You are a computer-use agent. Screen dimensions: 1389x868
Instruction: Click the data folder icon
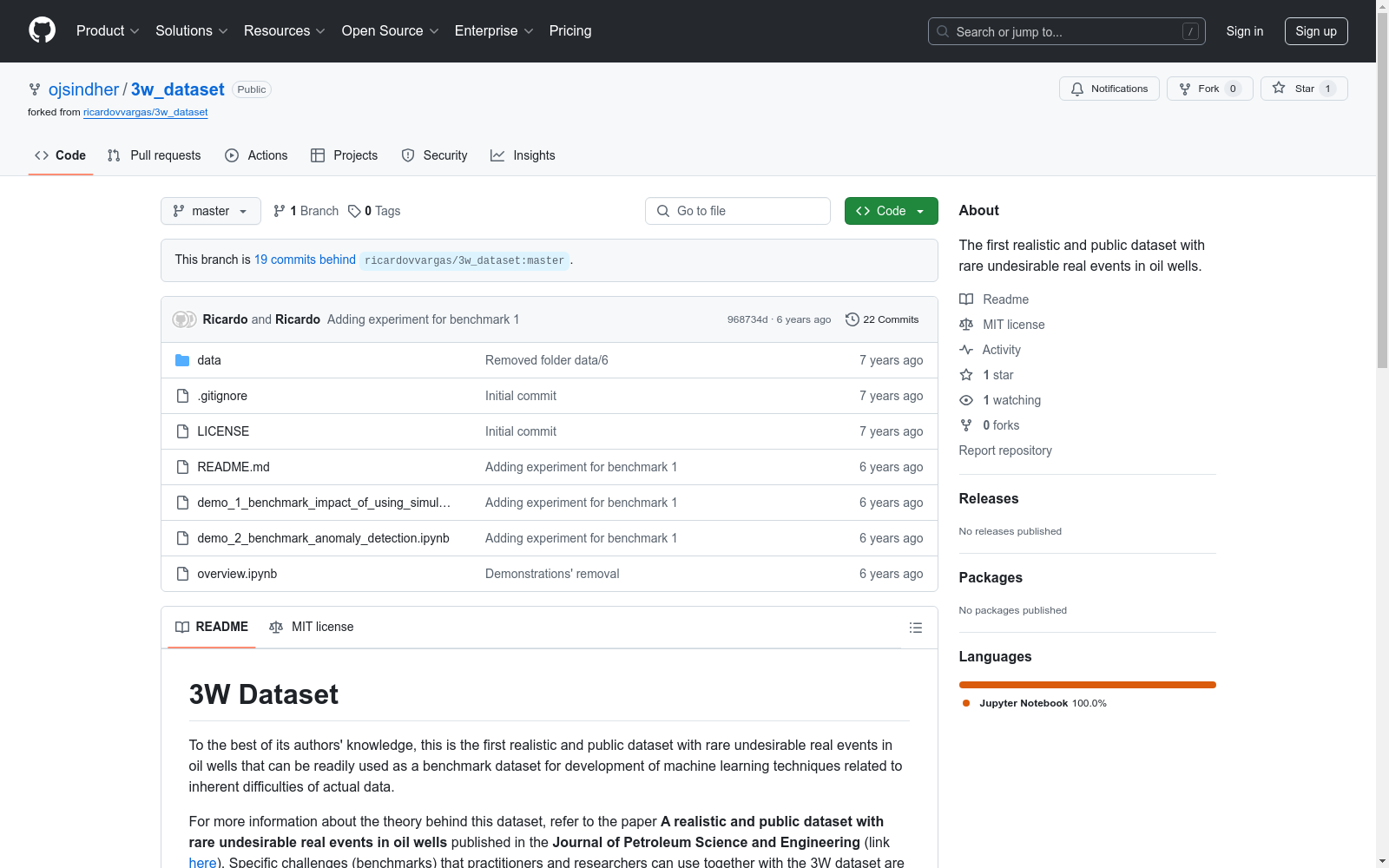[182, 360]
